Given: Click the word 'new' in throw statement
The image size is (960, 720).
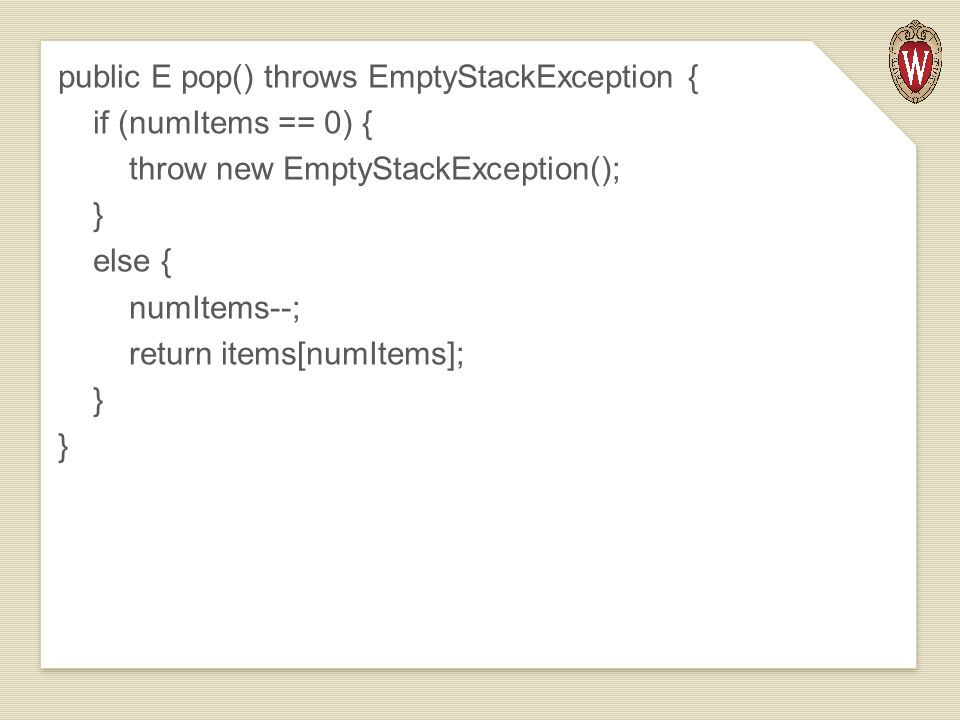Looking at the screenshot, I should (x=244, y=170).
